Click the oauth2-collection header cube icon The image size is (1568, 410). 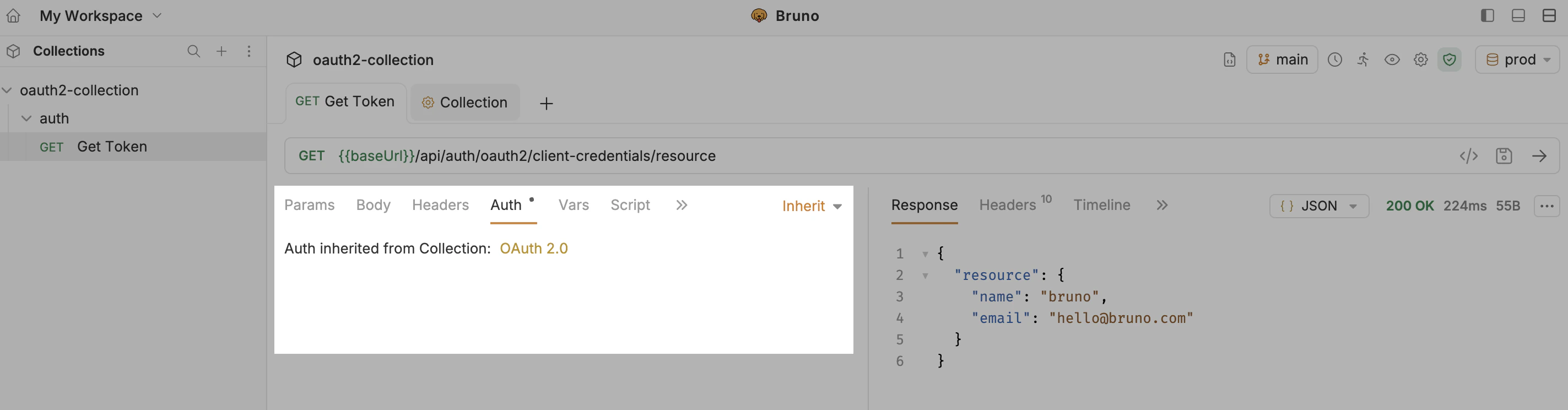point(295,60)
